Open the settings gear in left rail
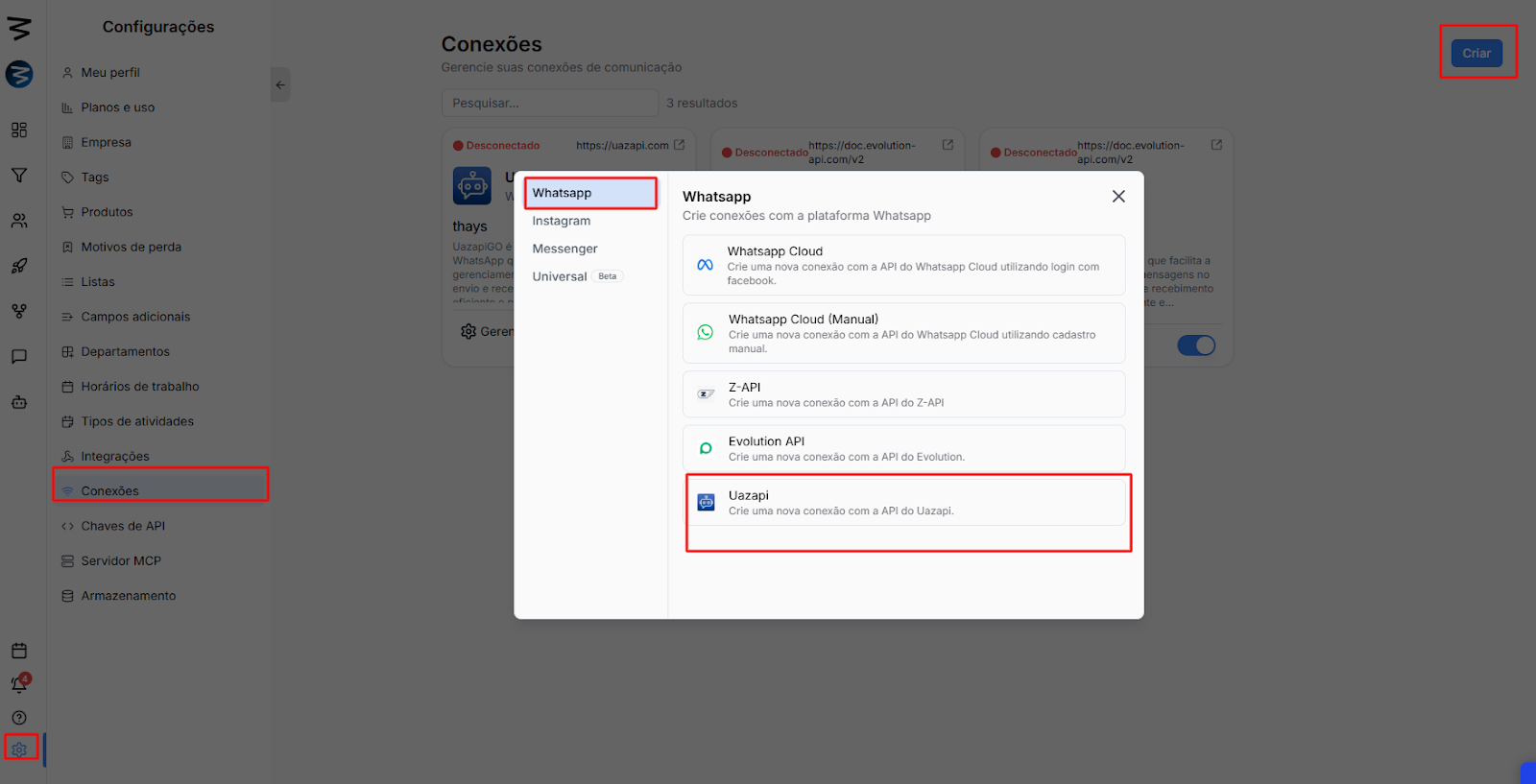This screenshot has height=784, width=1536. tap(19, 749)
